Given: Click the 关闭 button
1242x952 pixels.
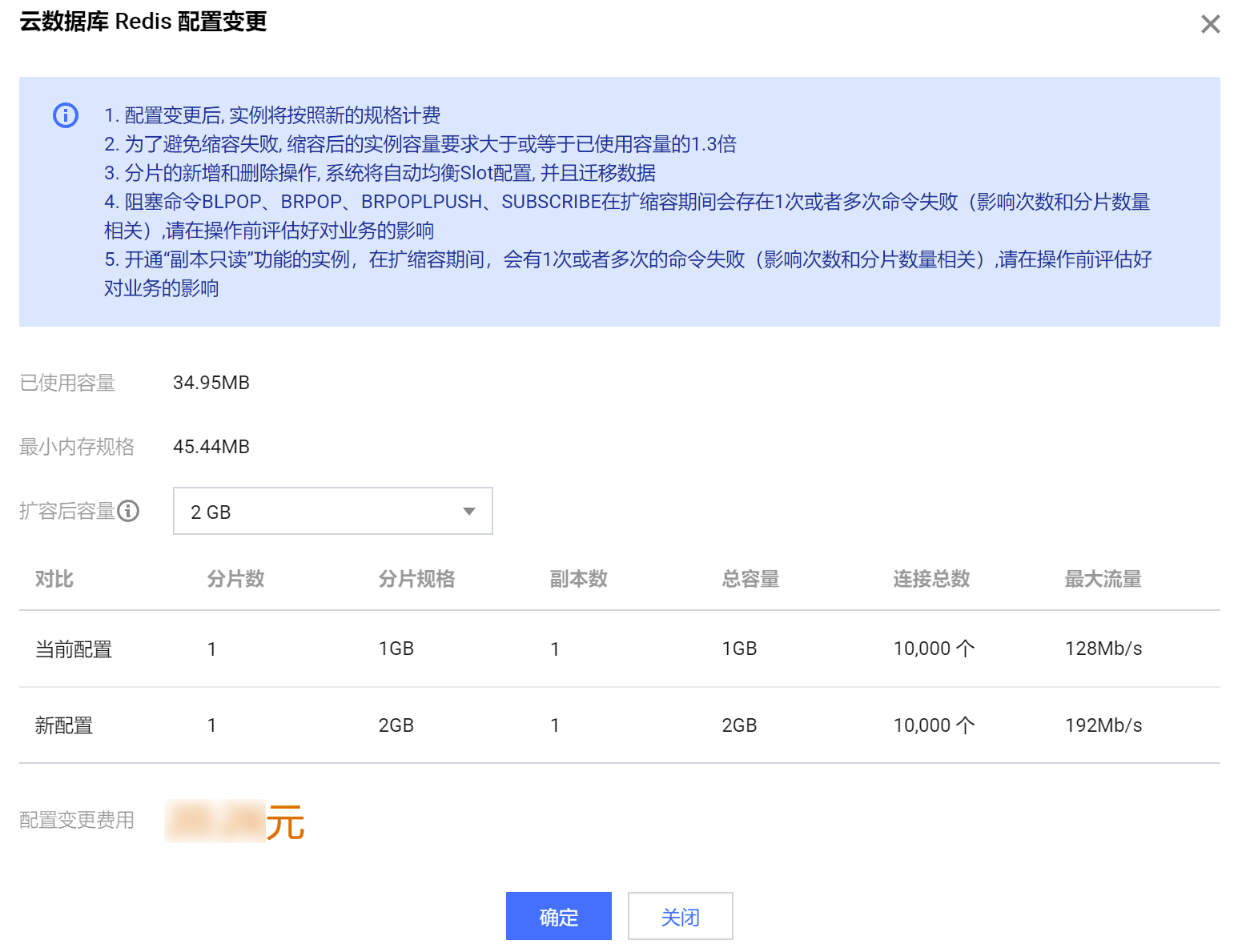Looking at the screenshot, I should [x=681, y=916].
